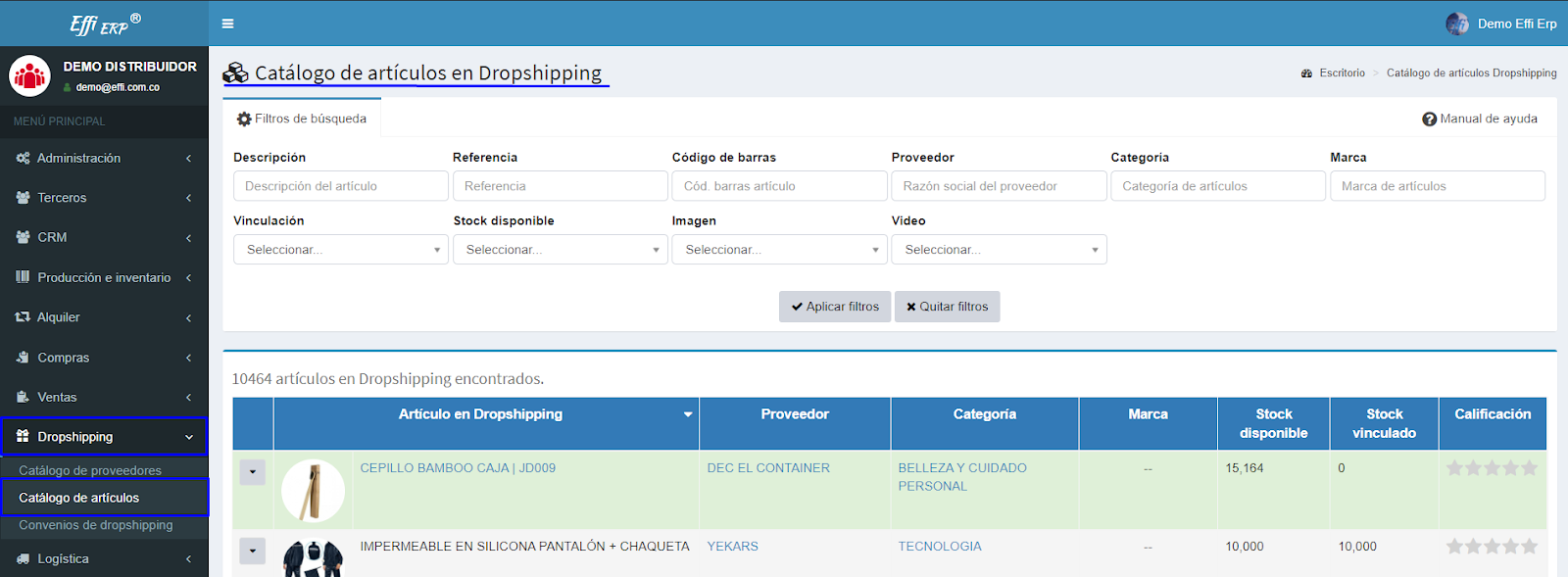
Task: Open BELLEZA Y CUIDADO PERSONAL category link
Action: [962, 477]
